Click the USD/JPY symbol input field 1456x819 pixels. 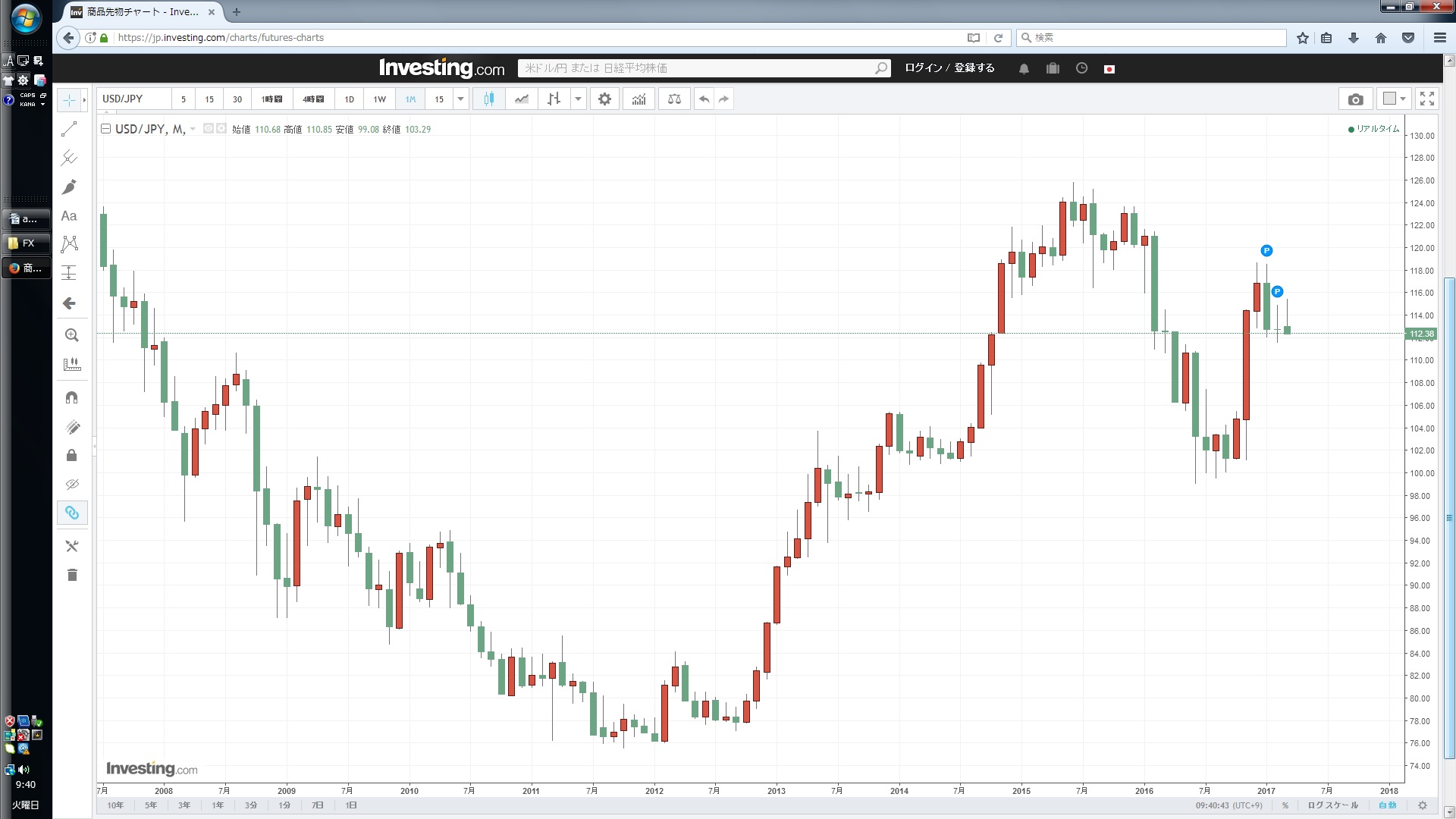point(134,99)
